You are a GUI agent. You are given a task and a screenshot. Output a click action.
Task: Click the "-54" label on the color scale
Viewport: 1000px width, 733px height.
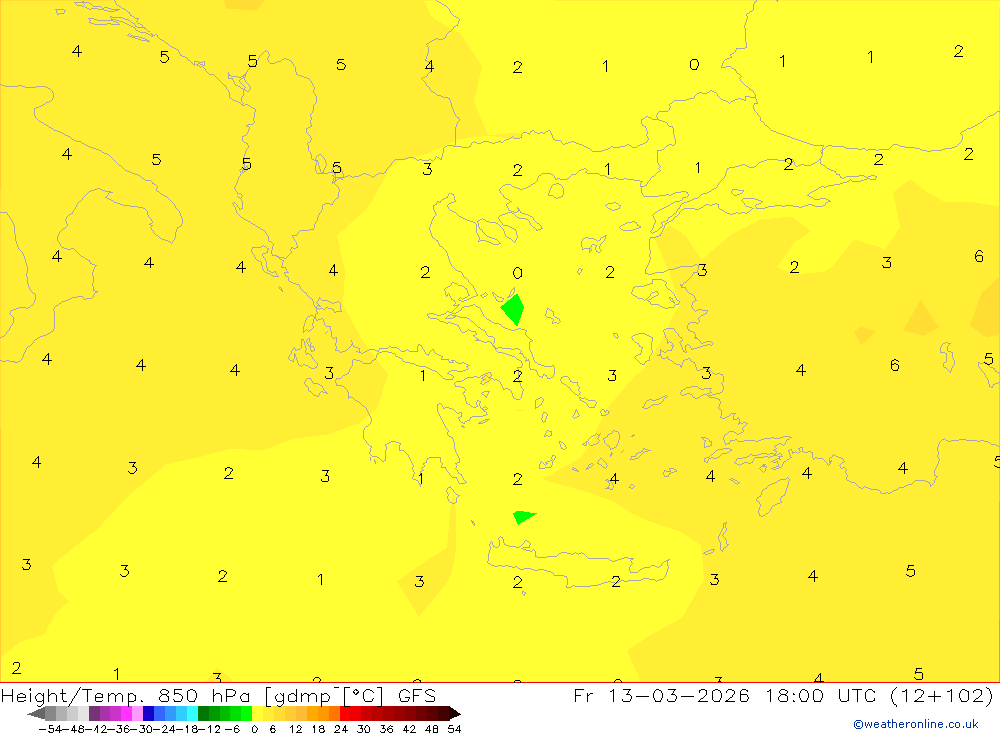click(50, 729)
